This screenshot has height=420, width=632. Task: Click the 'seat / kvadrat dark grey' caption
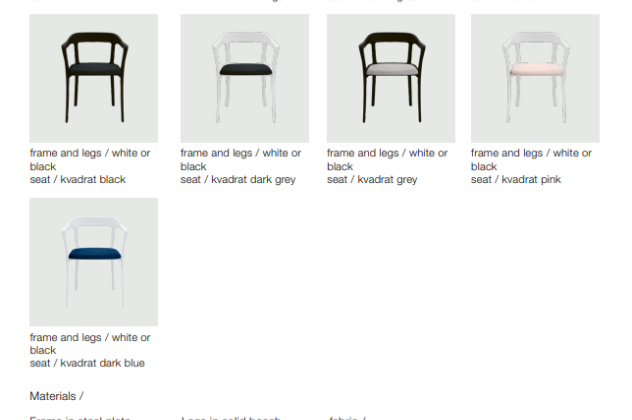point(238,179)
